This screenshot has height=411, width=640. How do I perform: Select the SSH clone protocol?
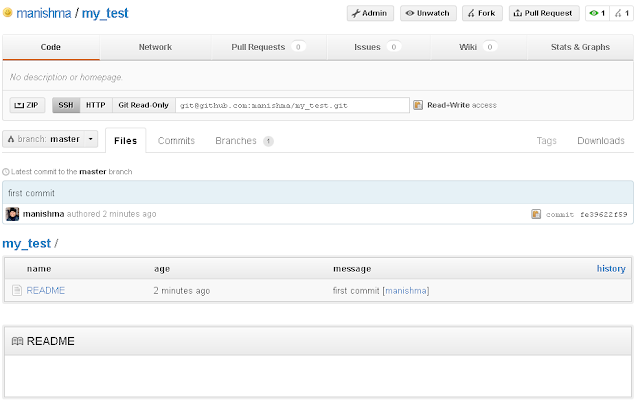coord(65,105)
